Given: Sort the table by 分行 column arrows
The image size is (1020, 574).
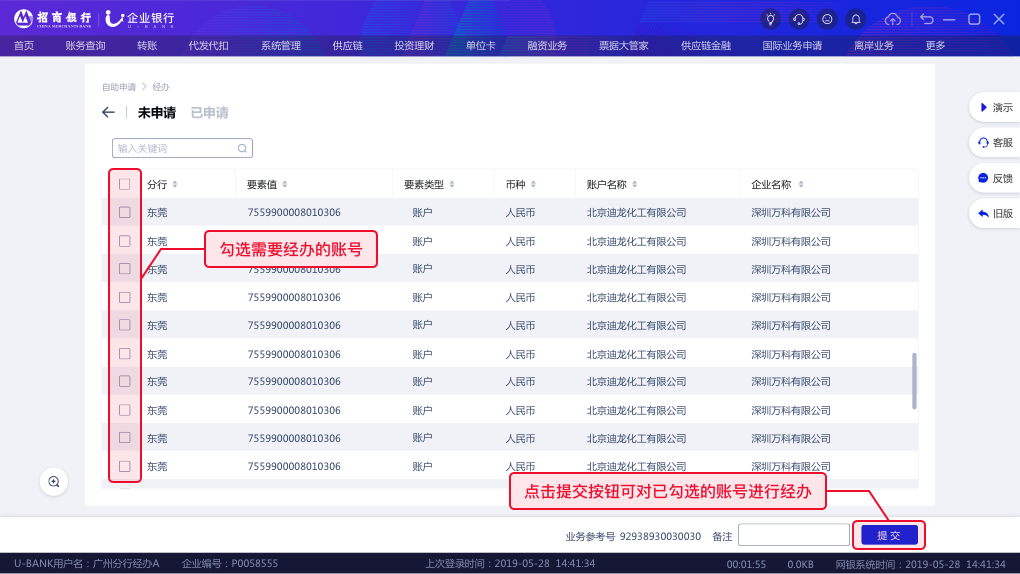Looking at the screenshot, I should coord(175,184).
